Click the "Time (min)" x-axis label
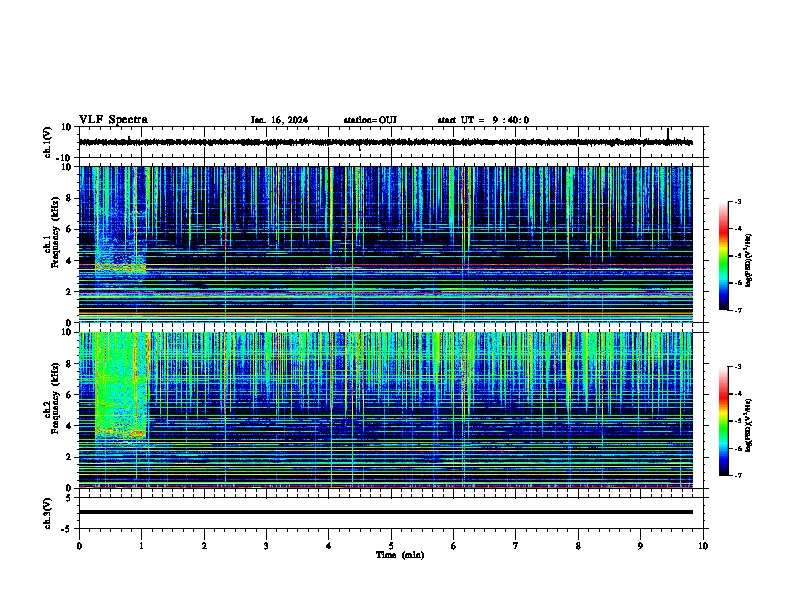 pyautogui.click(x=400, y=555)
